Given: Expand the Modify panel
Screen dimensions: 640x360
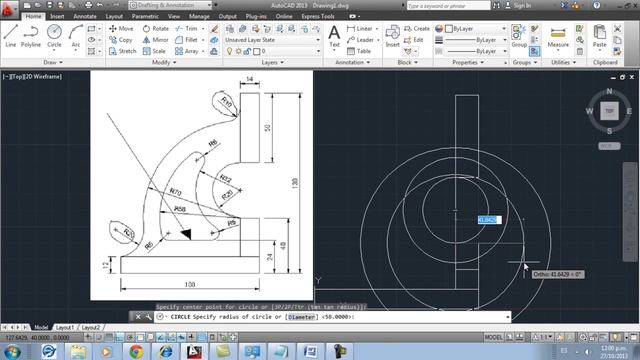Looking at the screenshot, I should pos(164,62).
